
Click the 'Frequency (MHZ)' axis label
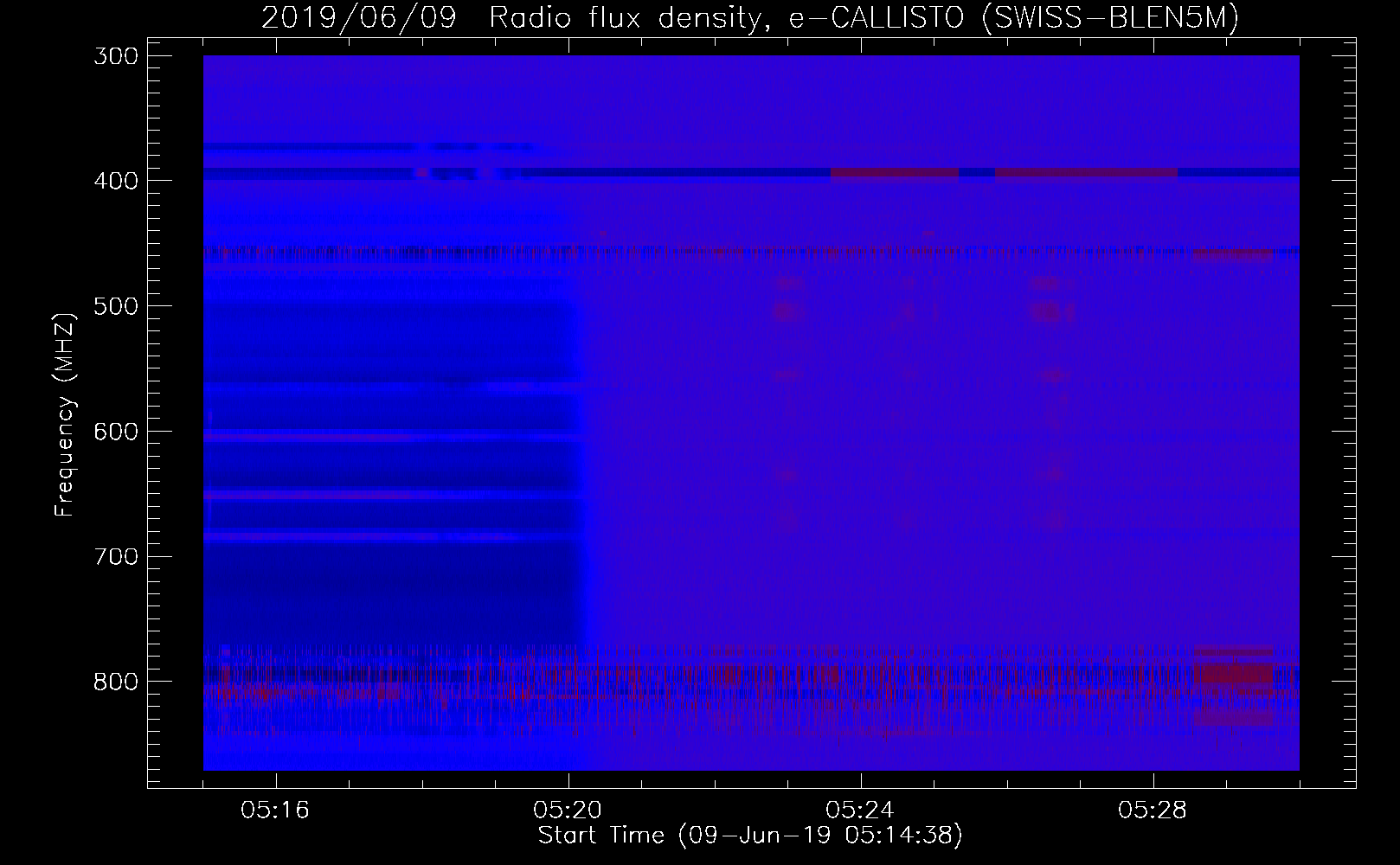tap(65, 413)
